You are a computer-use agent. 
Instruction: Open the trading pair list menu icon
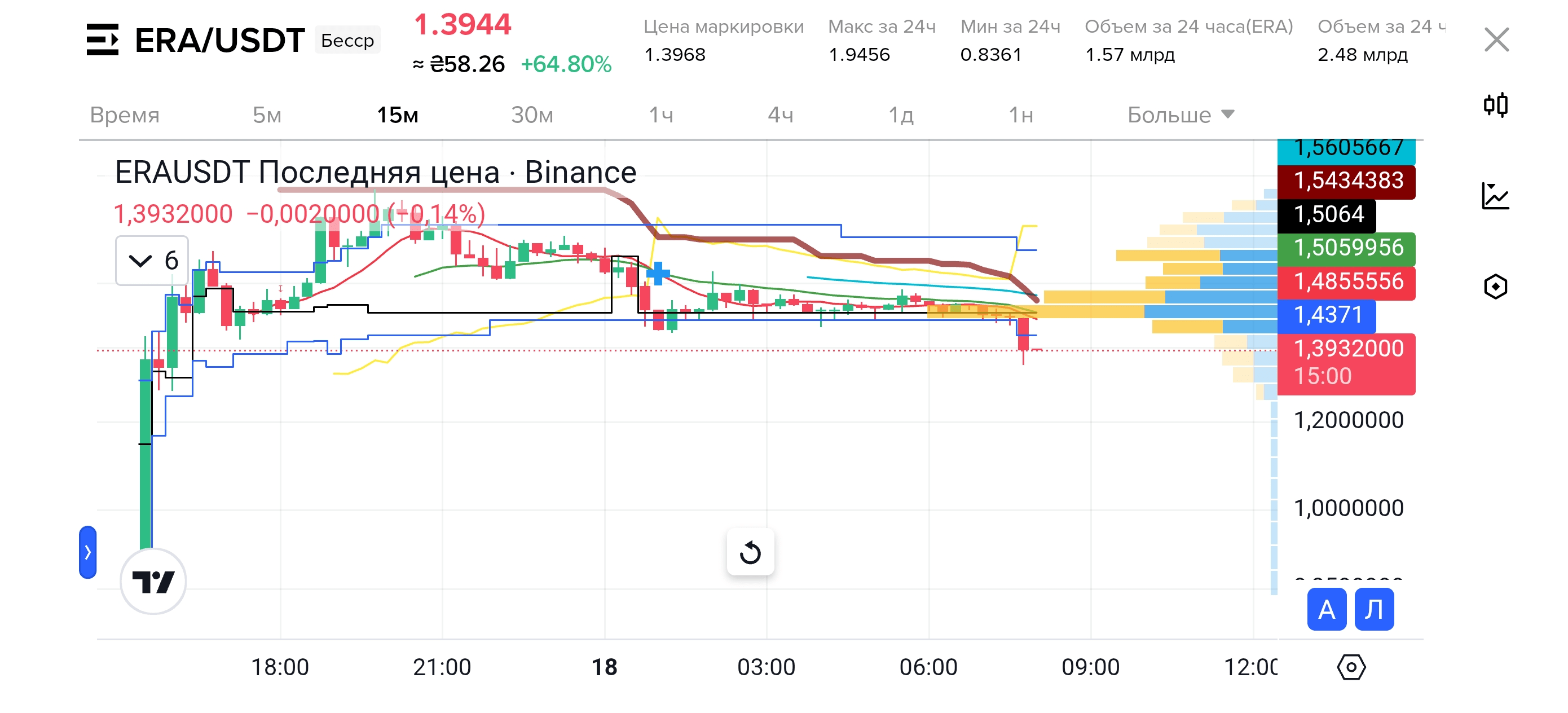(102, 39)
